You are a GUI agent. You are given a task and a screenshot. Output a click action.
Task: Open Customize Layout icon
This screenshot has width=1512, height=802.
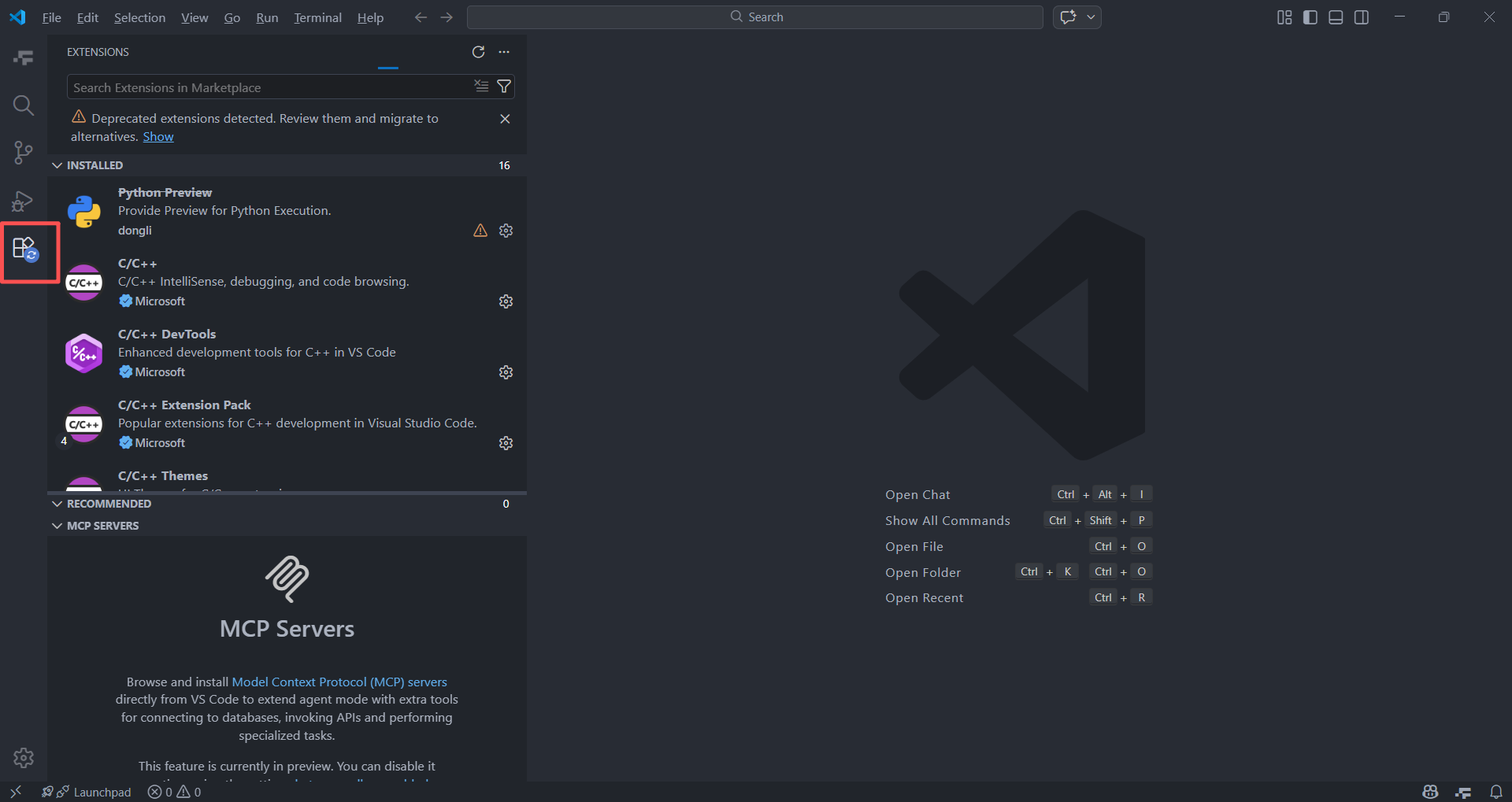(1284, 17)
